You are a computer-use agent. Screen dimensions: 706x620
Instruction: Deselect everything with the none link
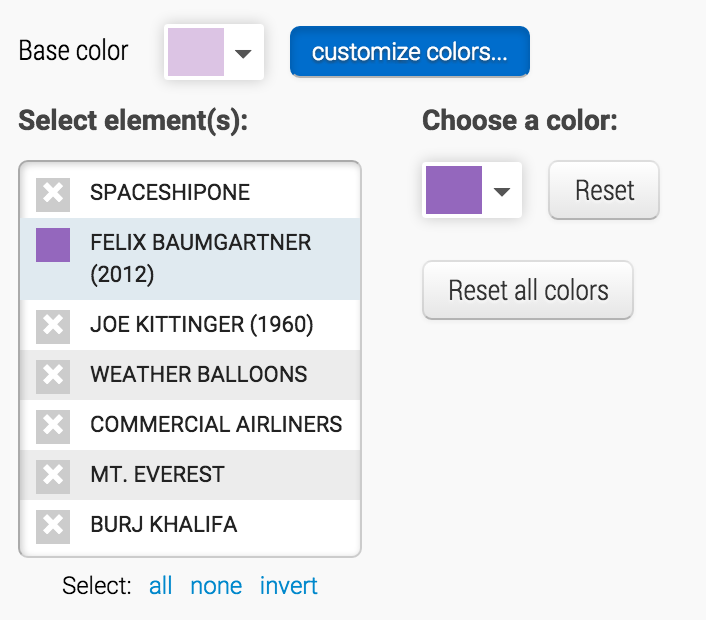click(216, 586)
